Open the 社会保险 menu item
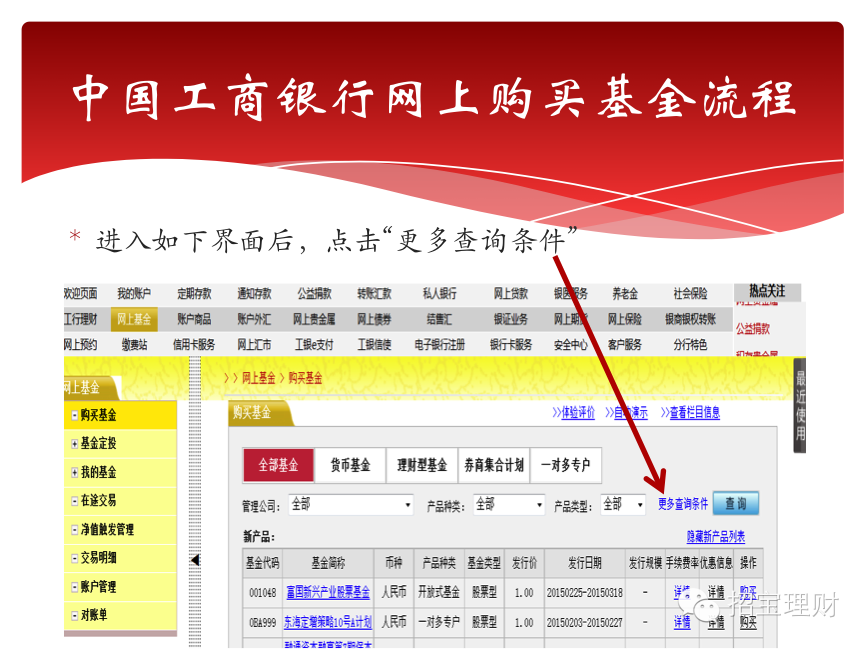 [690, 294]
